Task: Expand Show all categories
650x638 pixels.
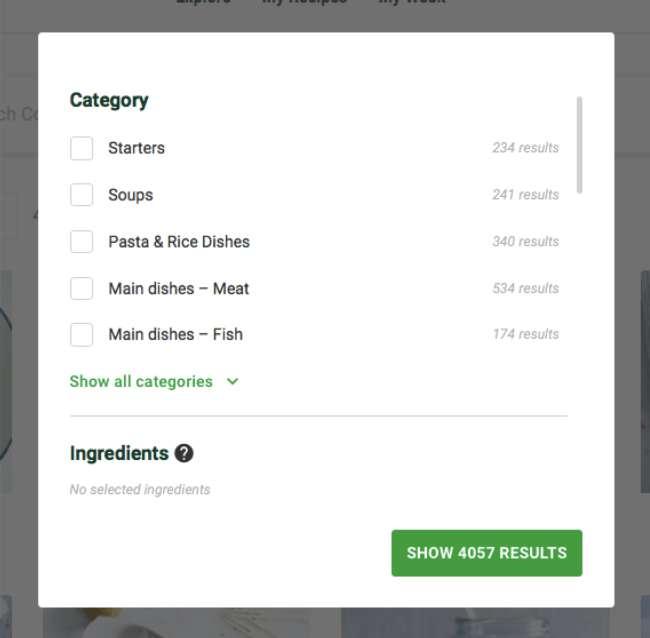Action: pyautogui.click(x=141, y=381)
